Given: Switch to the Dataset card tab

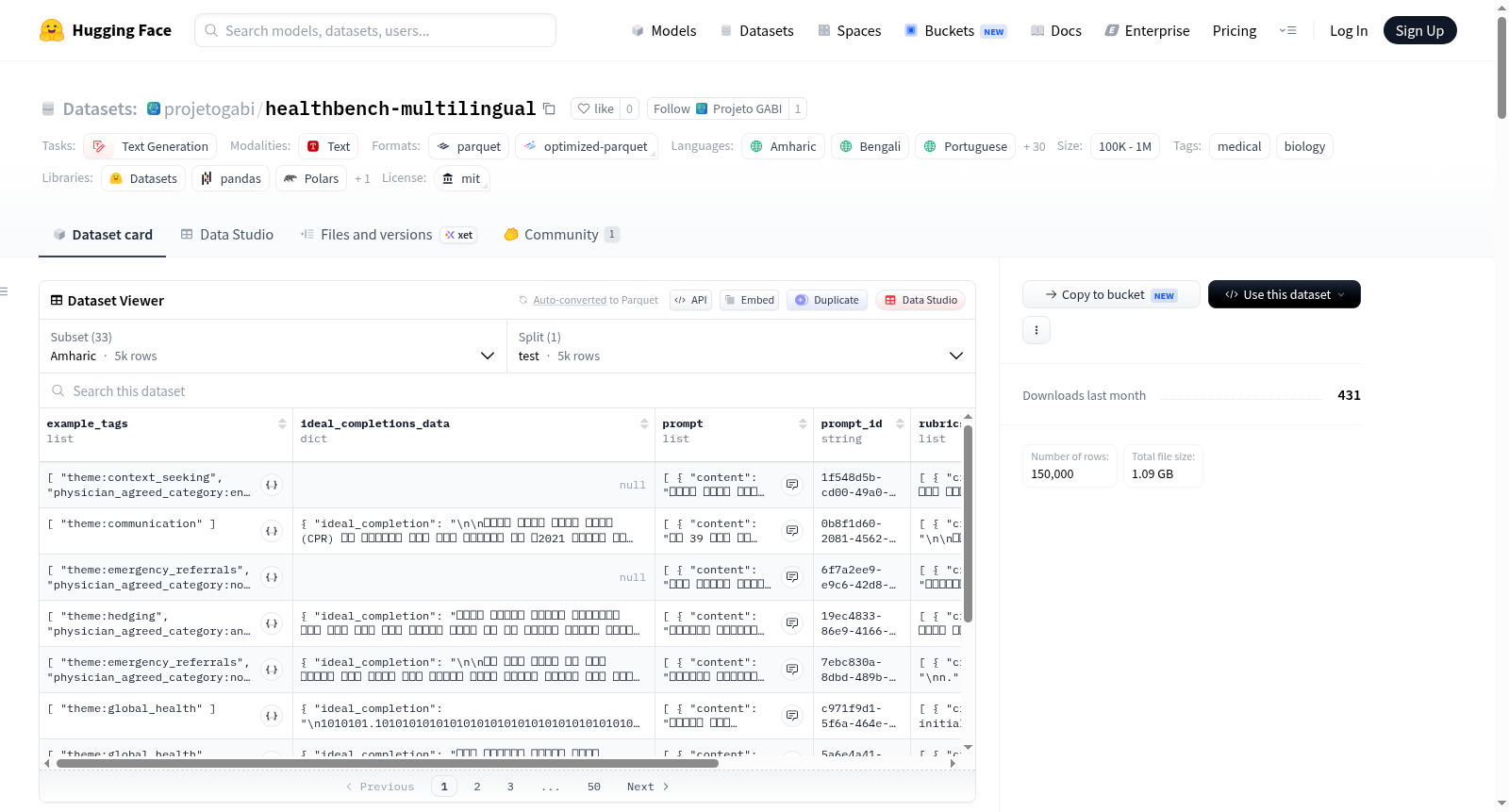Looking at the screenshot, I should [x=103, y=235].
